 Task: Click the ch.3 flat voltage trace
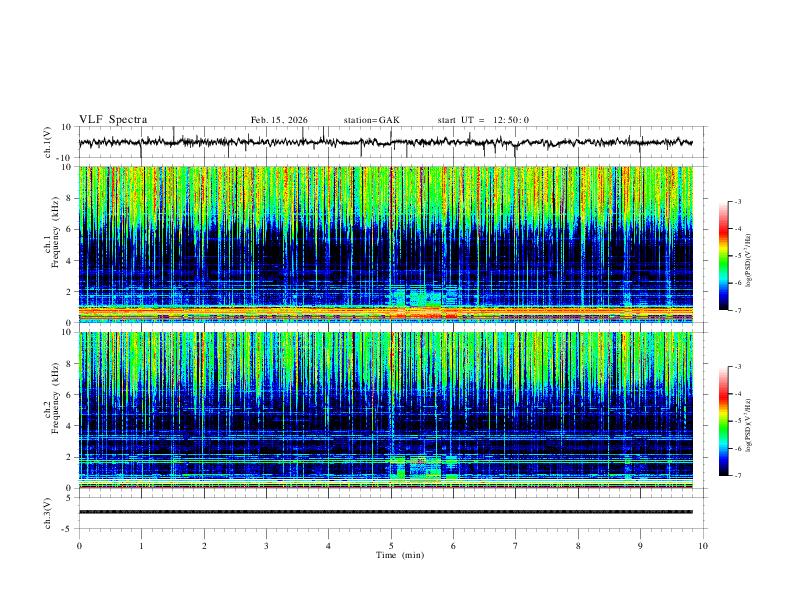tap(385, 512)
